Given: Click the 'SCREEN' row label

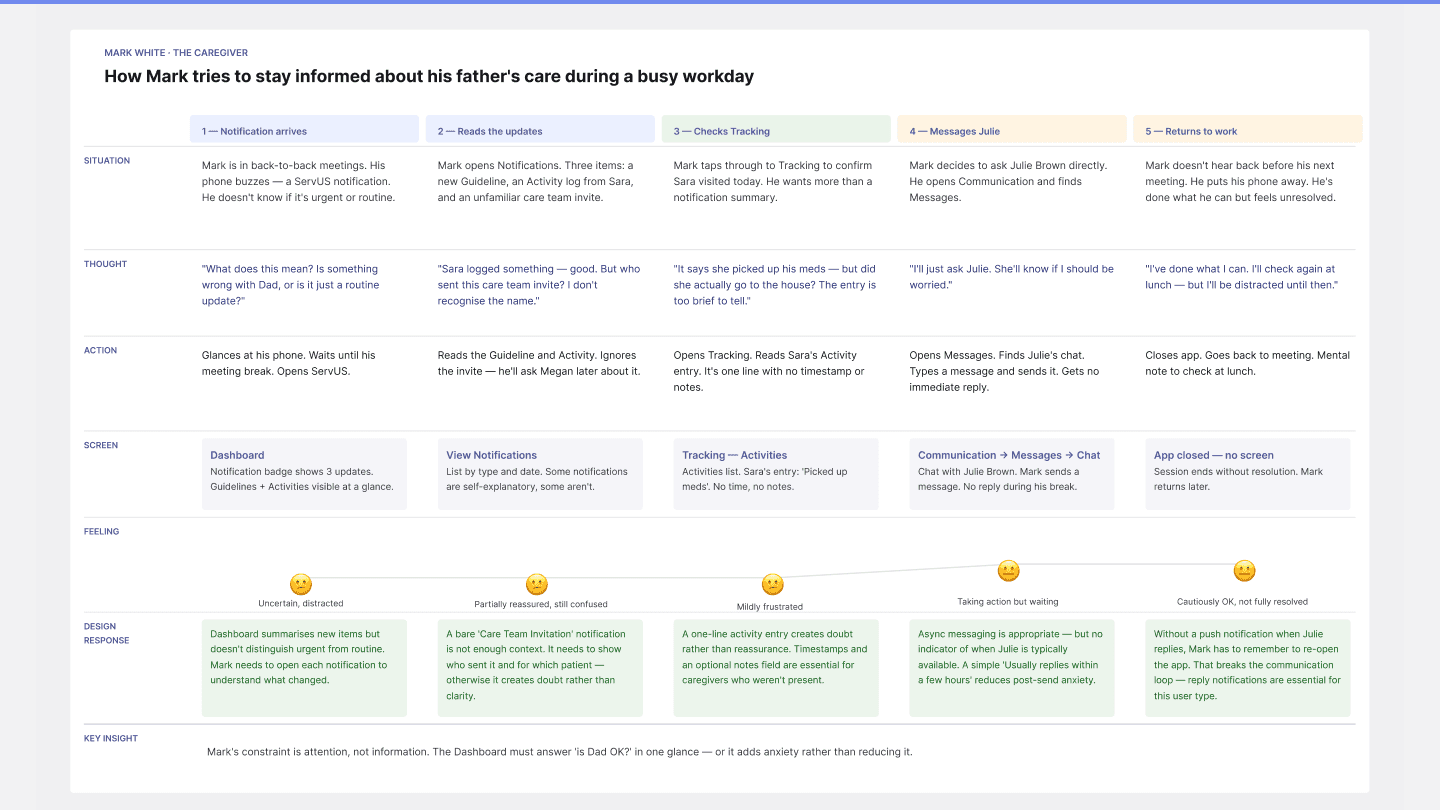Looking at the screenshot, I should pos(101,445).
